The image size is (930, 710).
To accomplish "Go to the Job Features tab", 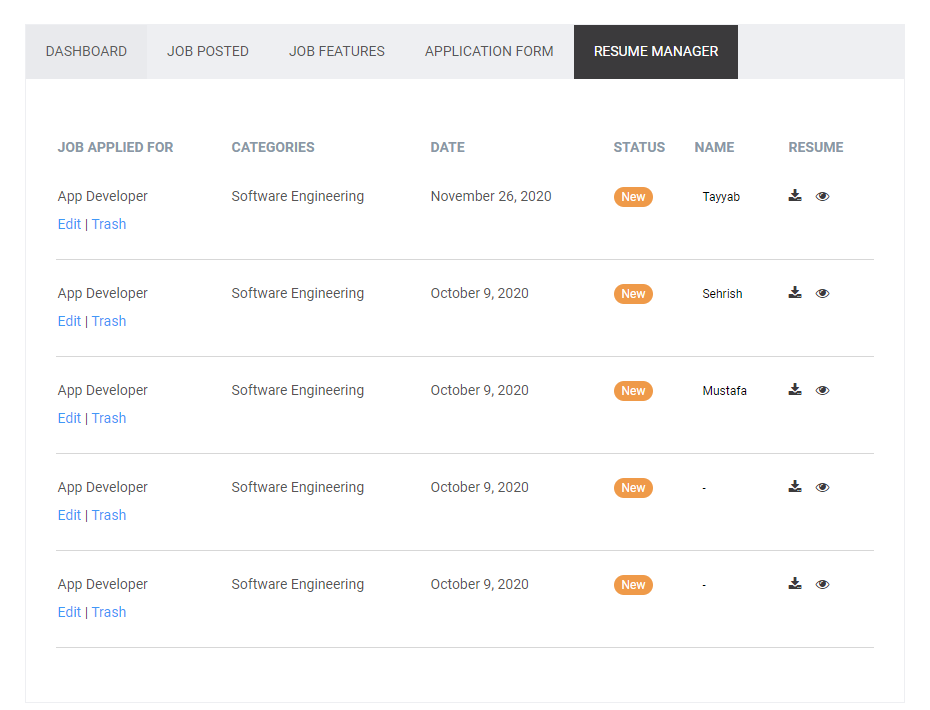I will [337, 51].
